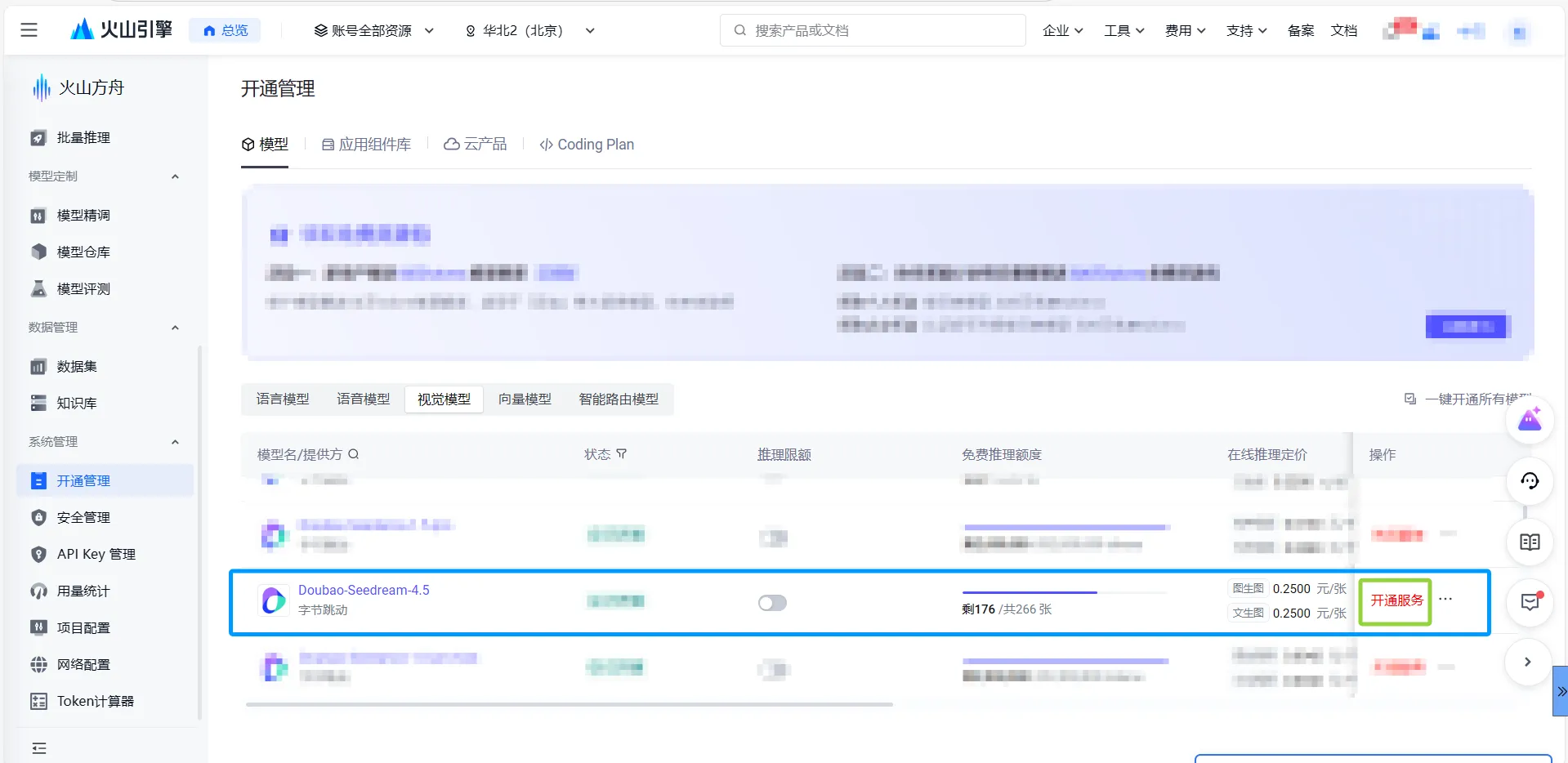Open the documentation book icon on the right edge
Image resolution: width=1568 pixels, height=763 pixels.
pyautogui.click(x=1530, y=542)
